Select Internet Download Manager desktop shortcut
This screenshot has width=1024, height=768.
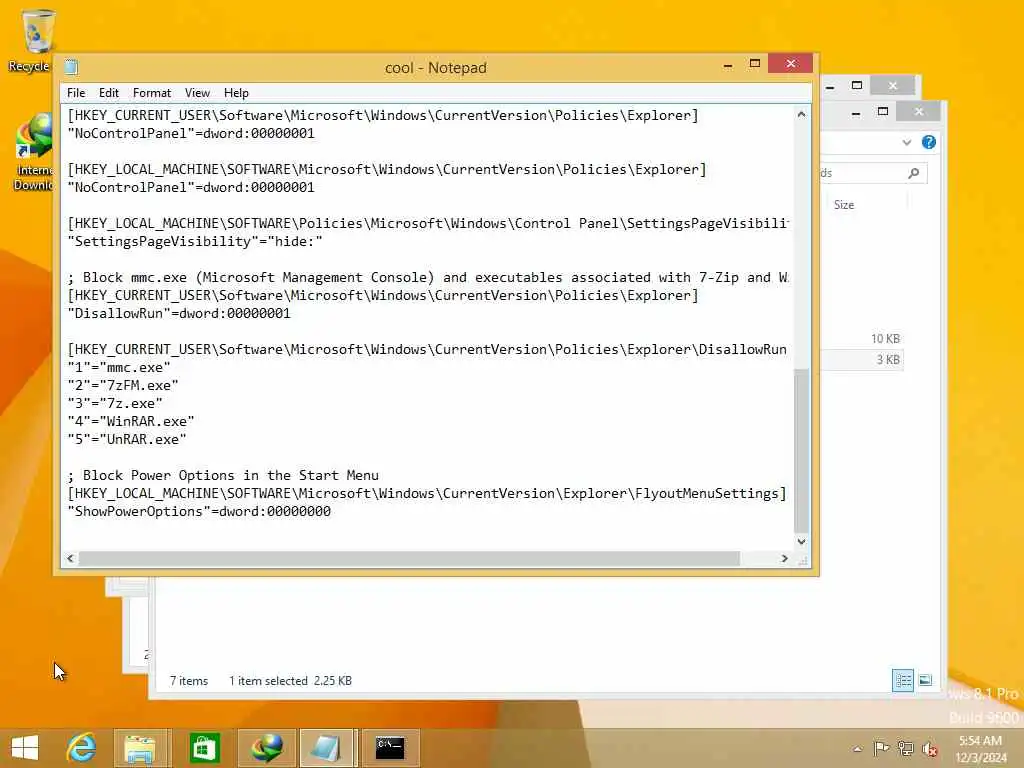tap(33, 153)
